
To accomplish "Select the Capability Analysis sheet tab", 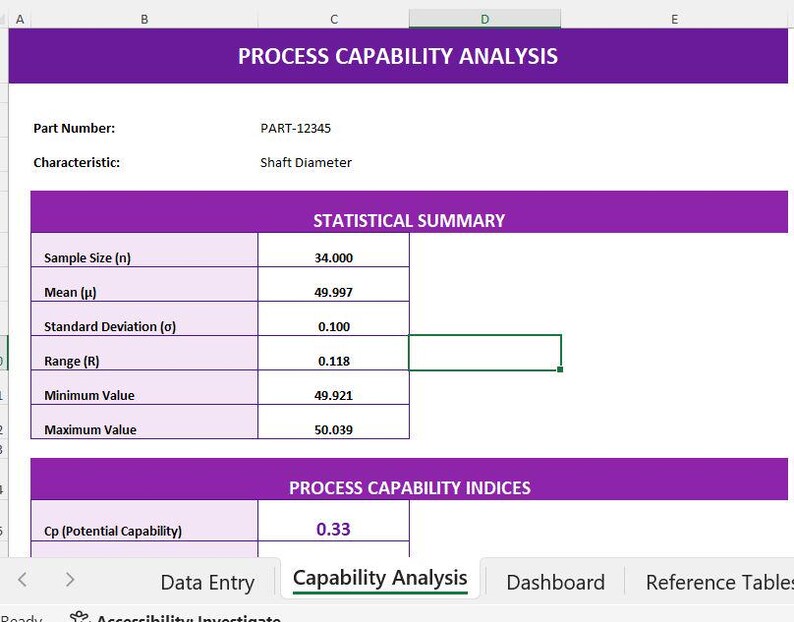I will pos(380,578).
